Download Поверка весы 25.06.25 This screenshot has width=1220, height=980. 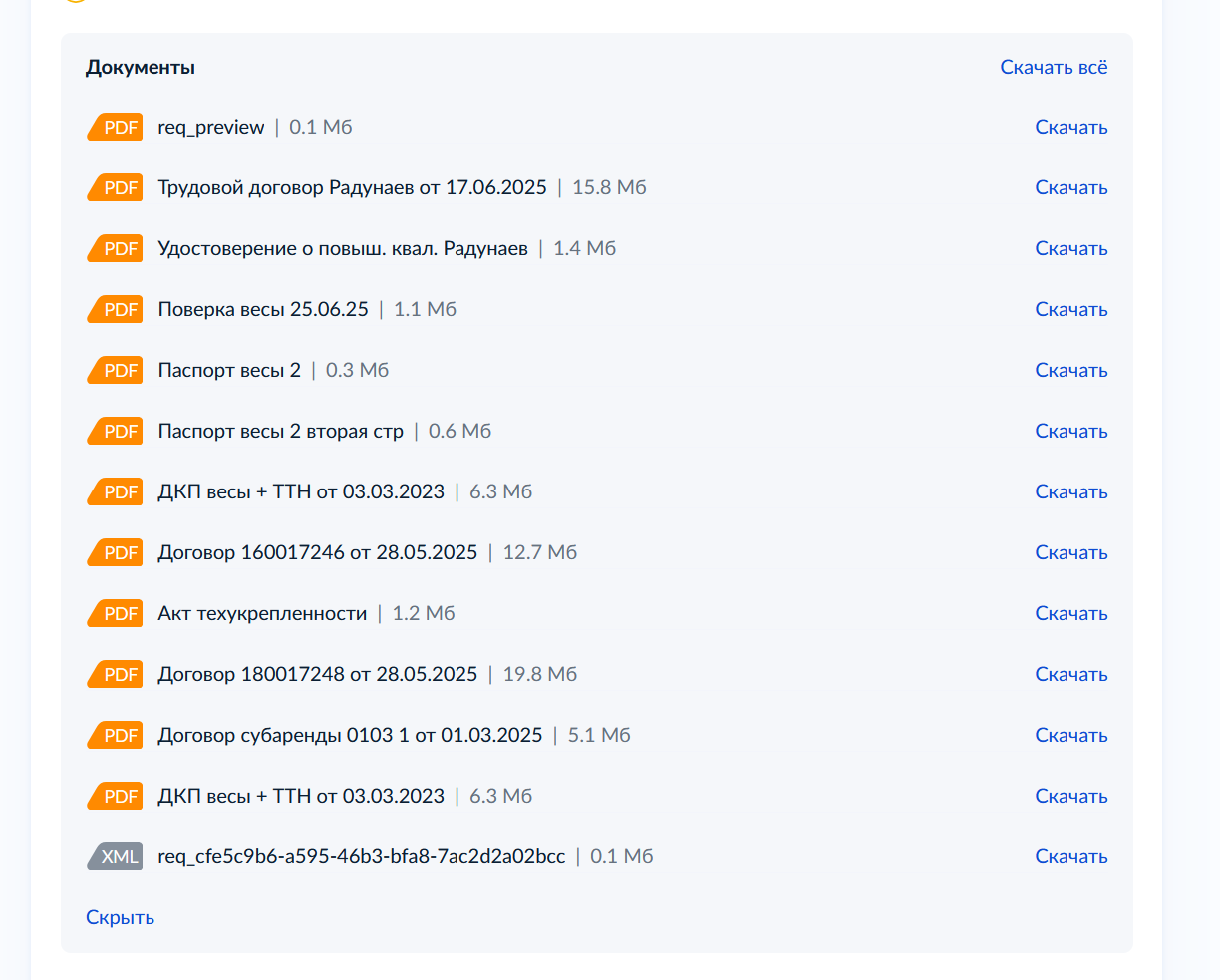1071,309
